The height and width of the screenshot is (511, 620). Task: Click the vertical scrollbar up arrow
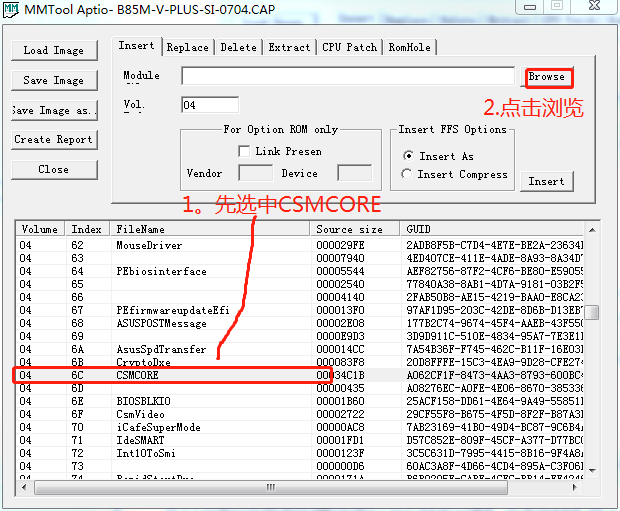(x=592, y=230)
